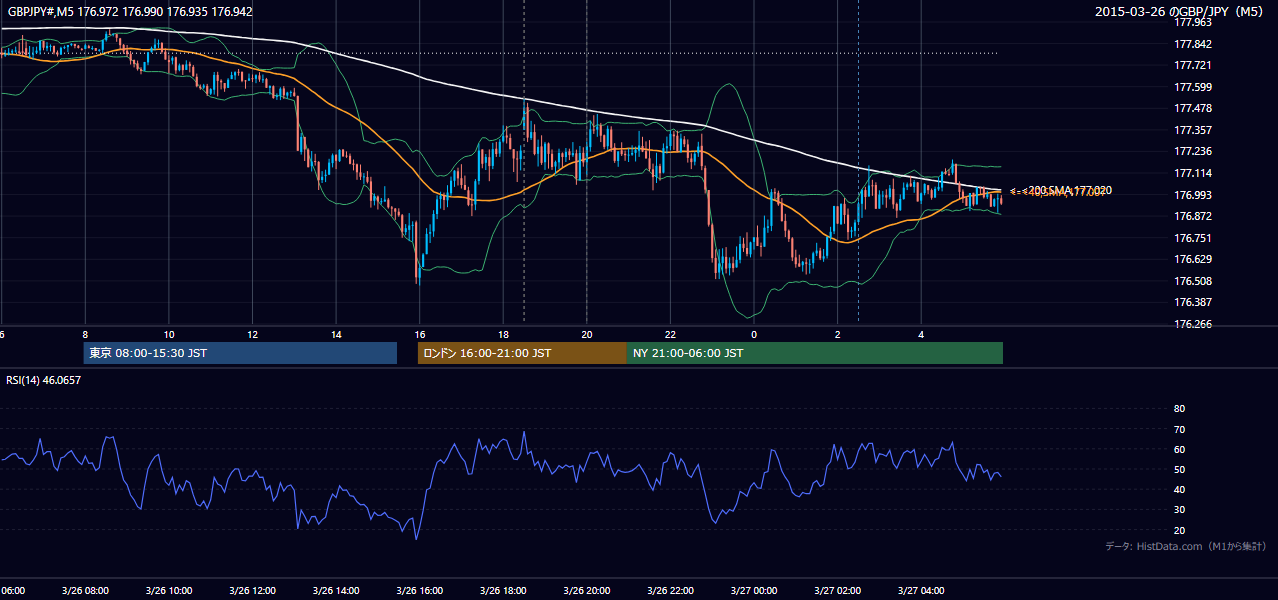The width and height of the screenshot is (1278, 600).
Task: Click price scale value 177.114
Action: click(1192, 173)
